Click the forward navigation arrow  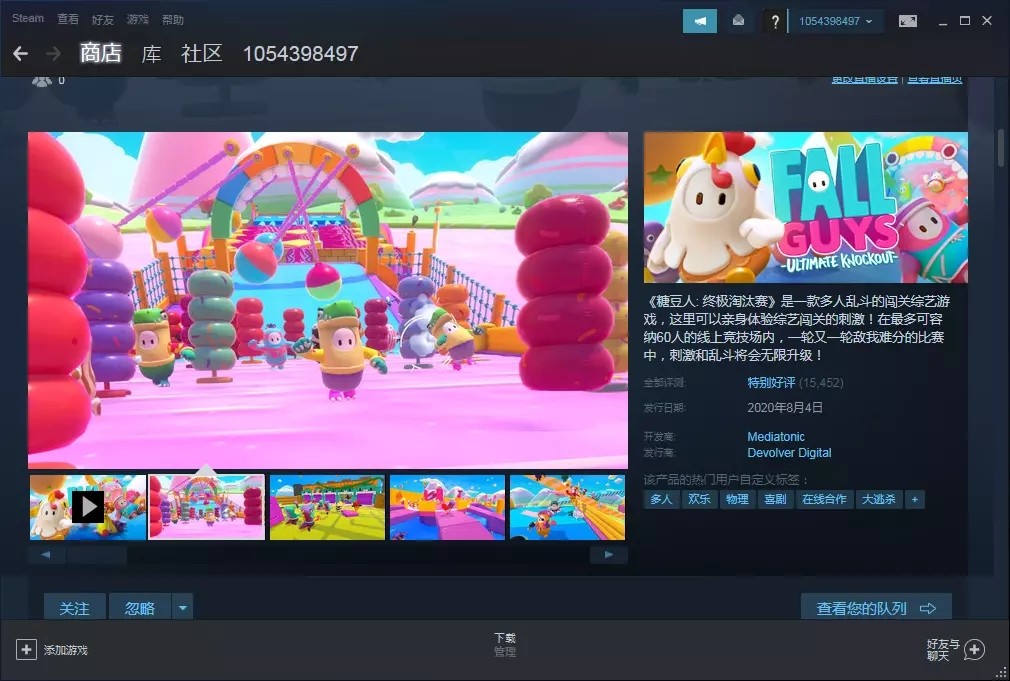54,53
